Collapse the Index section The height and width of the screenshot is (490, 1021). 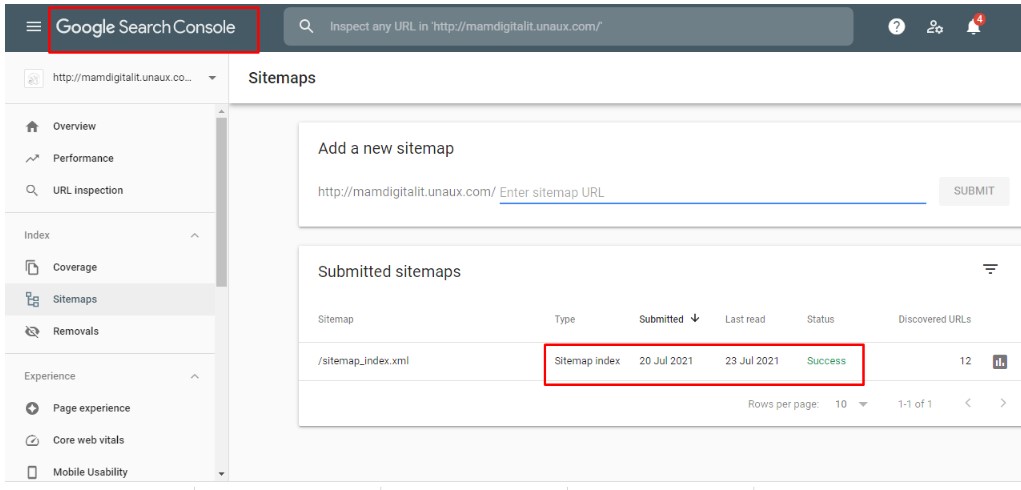[x=194, y=236]
